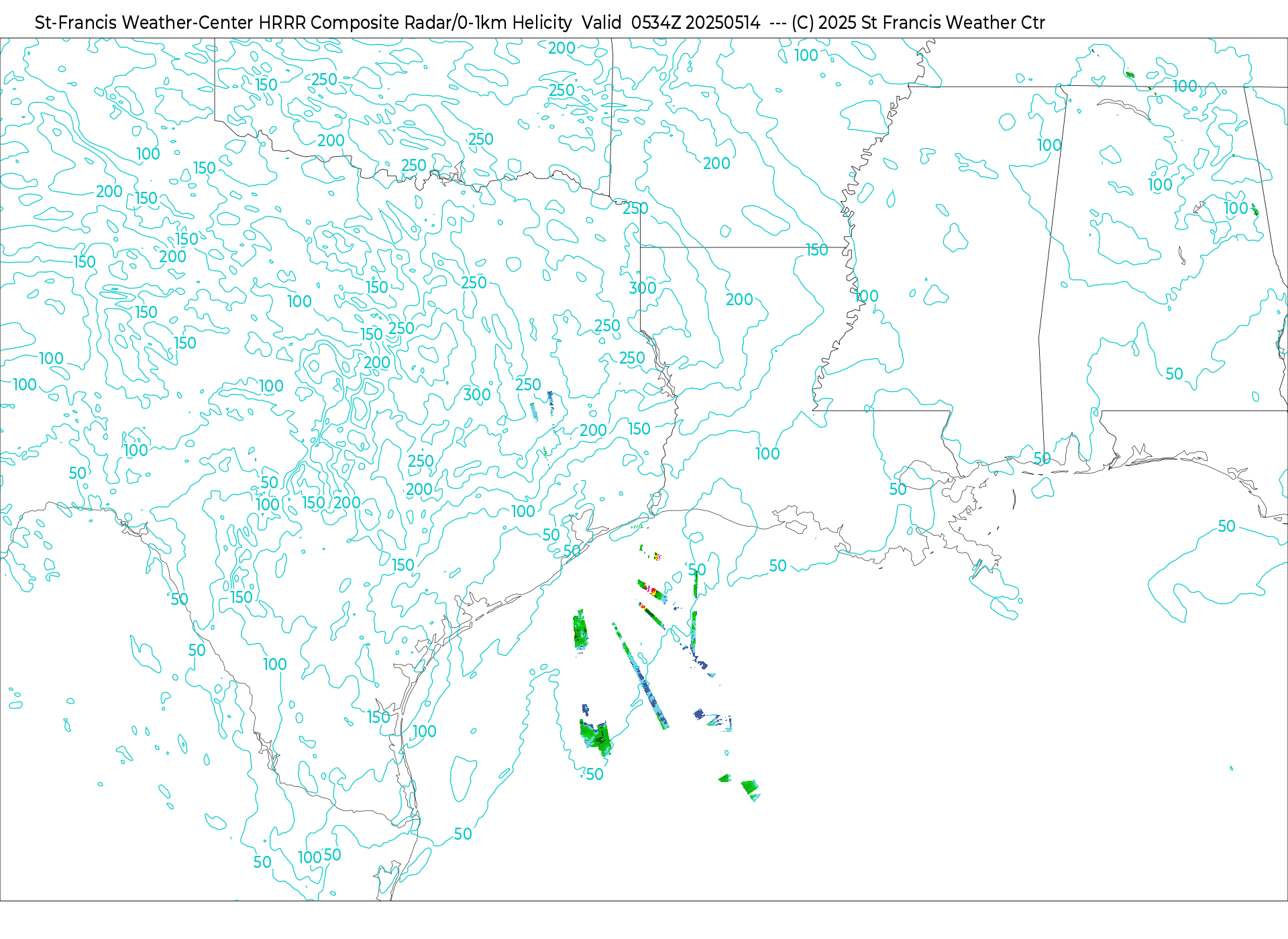Click the "HRRR Composite Radar/0-1km Helicity" title text
The width and height of the screenshot is (1288, 939).
415,23
